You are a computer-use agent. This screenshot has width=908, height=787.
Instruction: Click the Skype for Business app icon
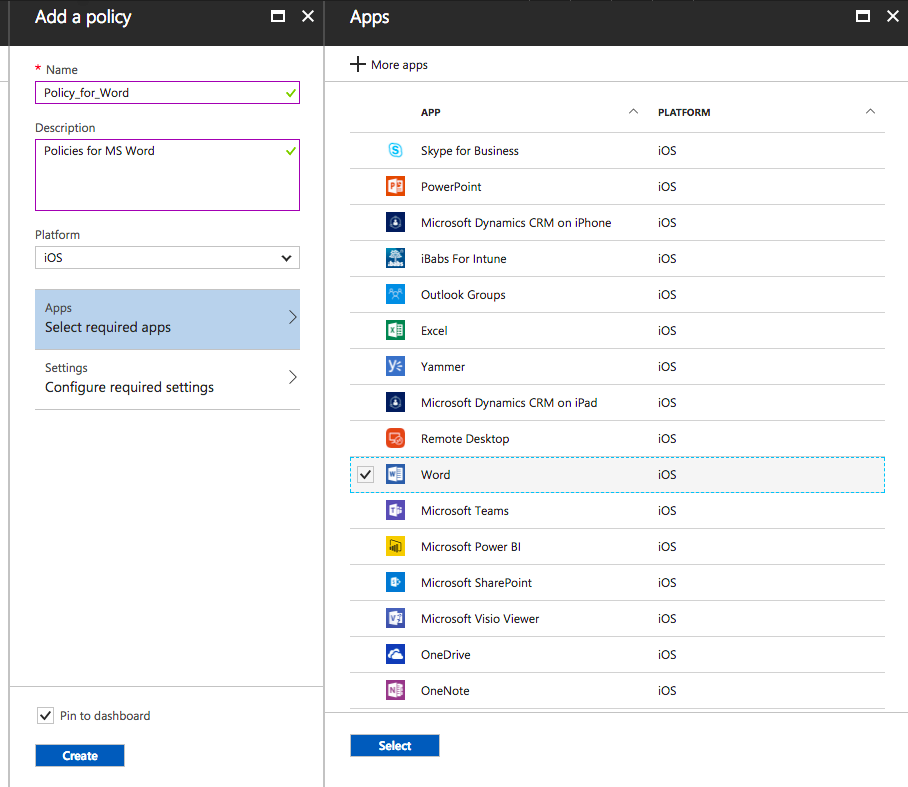tap(395, 151)
